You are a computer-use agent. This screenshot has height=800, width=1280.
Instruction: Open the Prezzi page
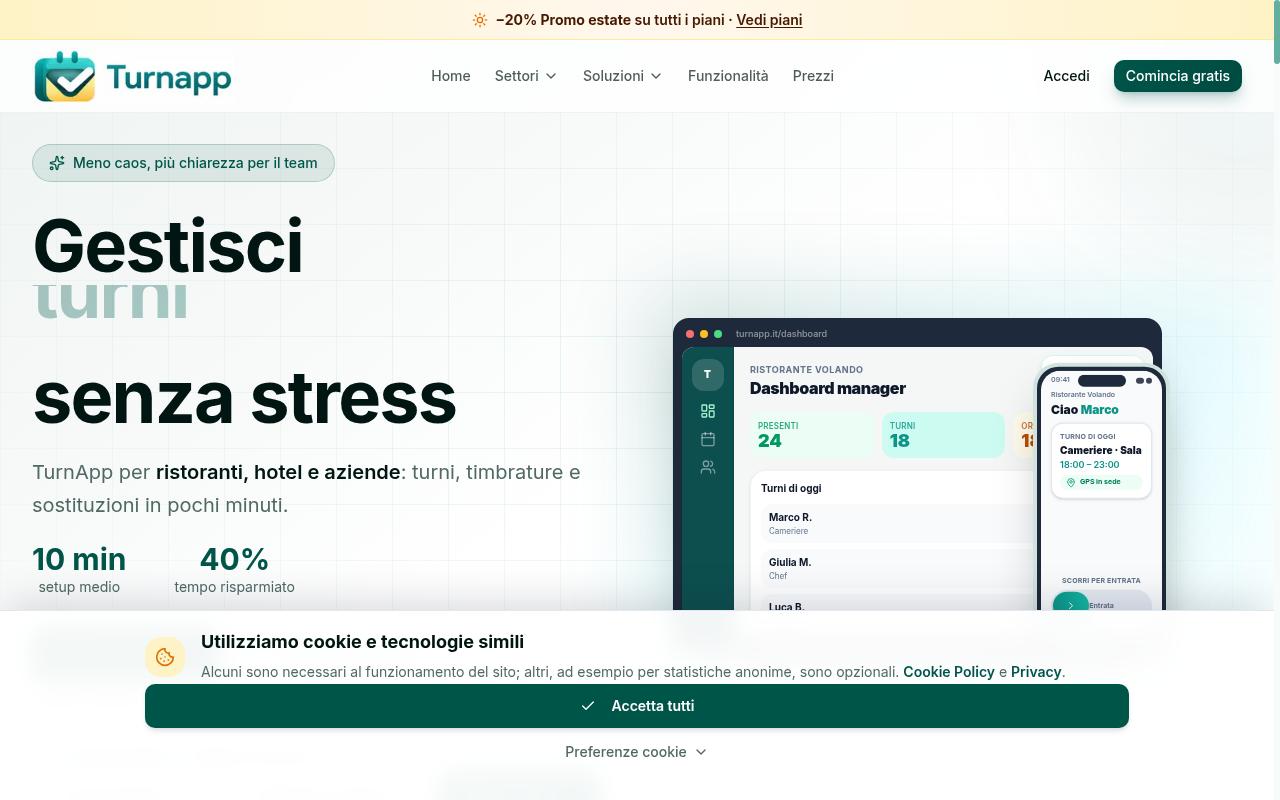click(813, 76)
